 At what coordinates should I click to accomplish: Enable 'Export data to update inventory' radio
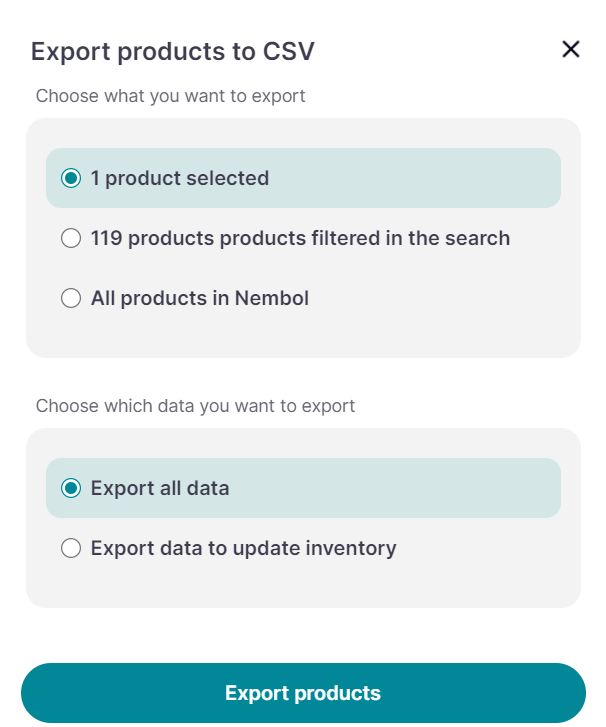coord(71,549)
